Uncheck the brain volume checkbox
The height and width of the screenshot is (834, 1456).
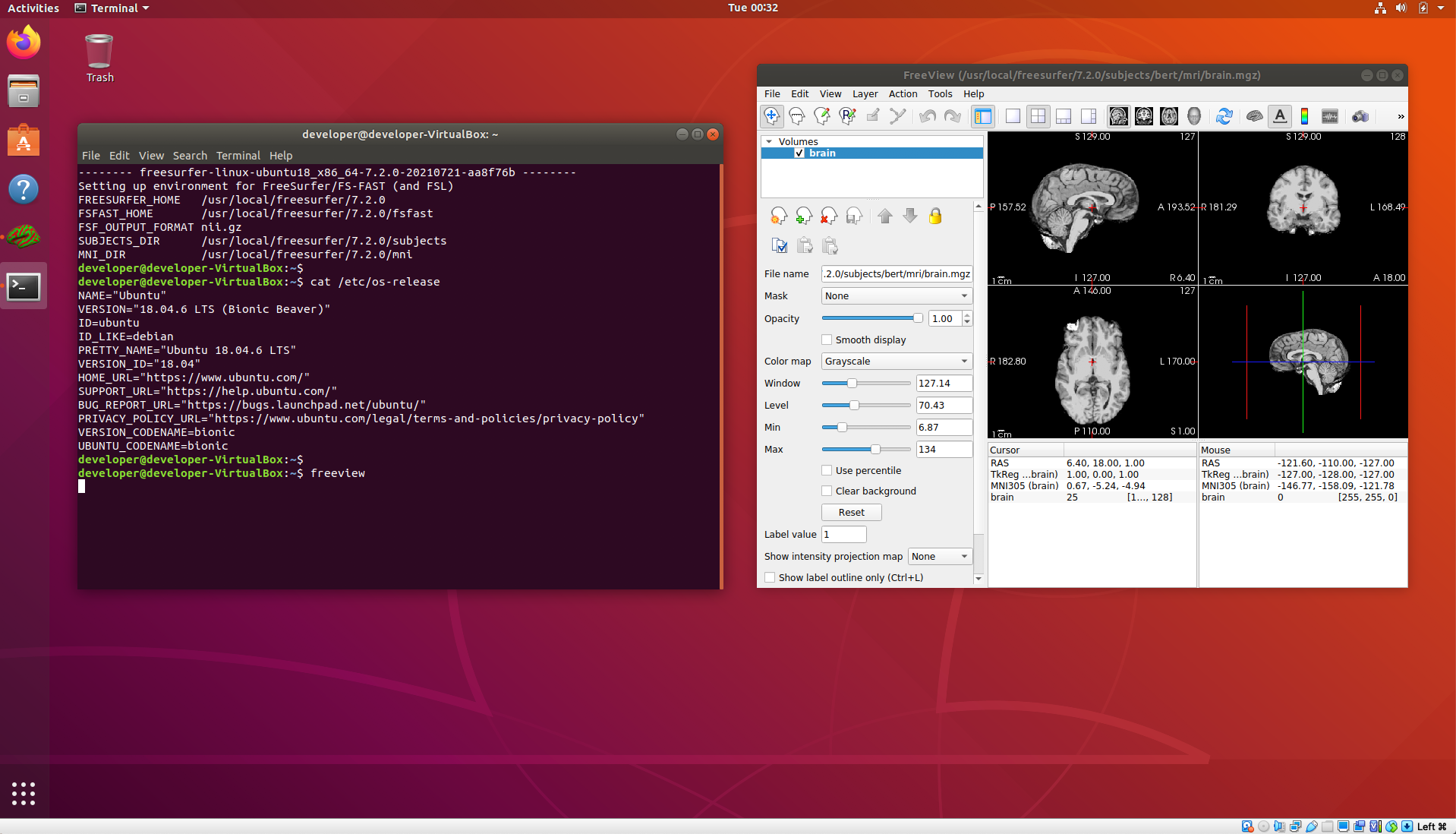pos(799,153)
